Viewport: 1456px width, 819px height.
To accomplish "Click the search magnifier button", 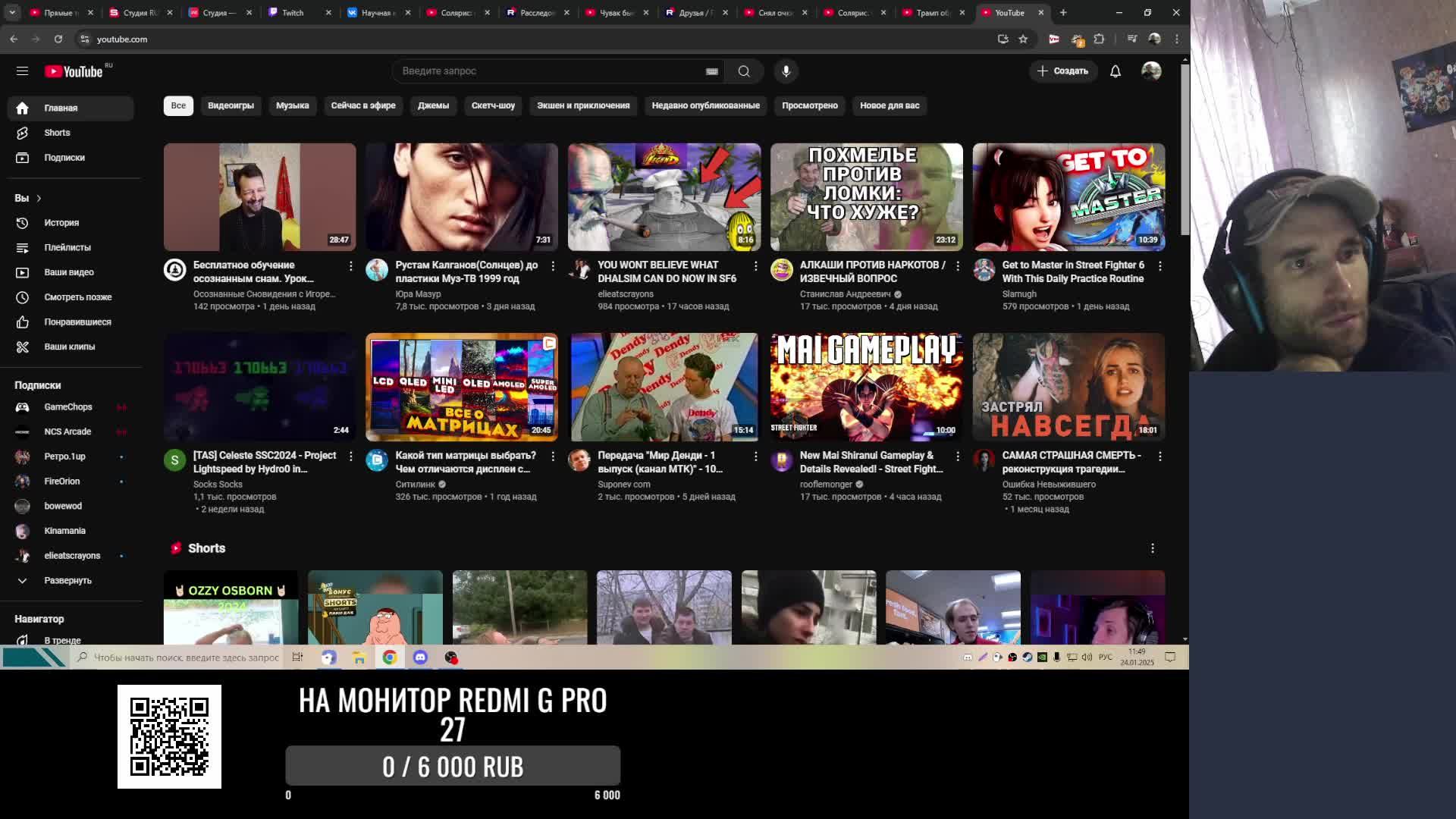I will [743, 71].
